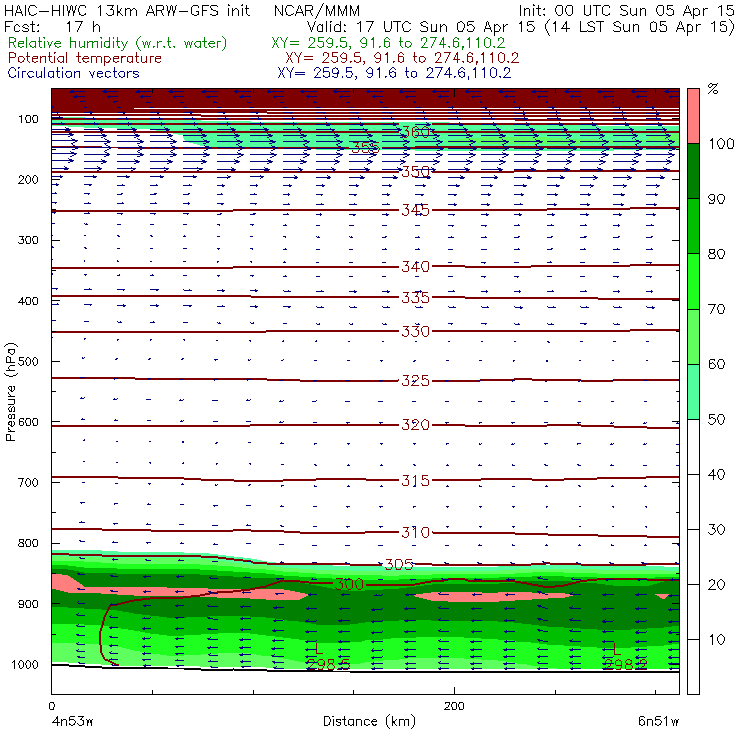This screenshot has width=740, height=740.
Task: Click the 4n53w start coordinate label
Action: pyautogui.click(x=72, y=722)
